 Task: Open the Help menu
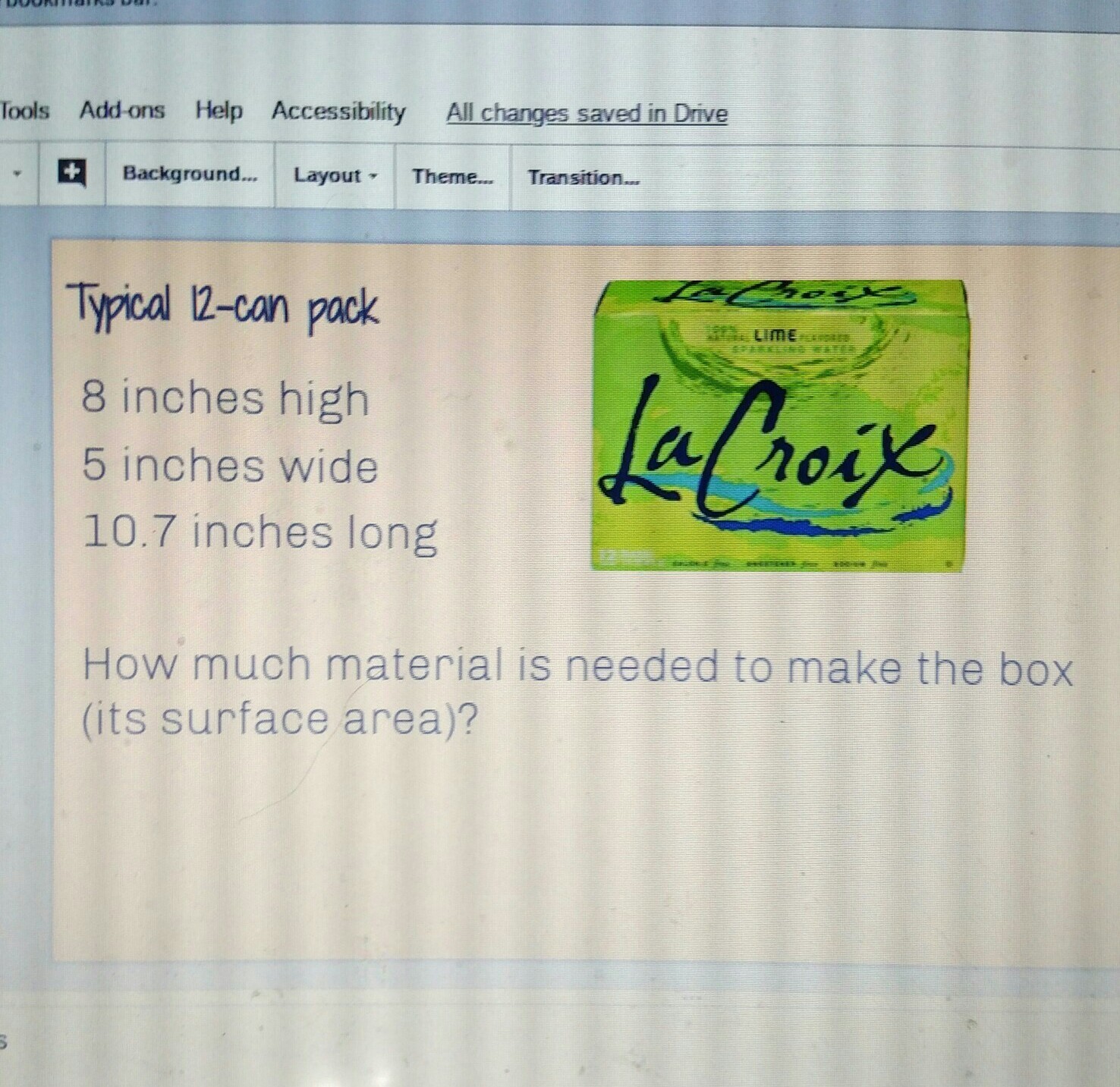click(x=219, y=111)
